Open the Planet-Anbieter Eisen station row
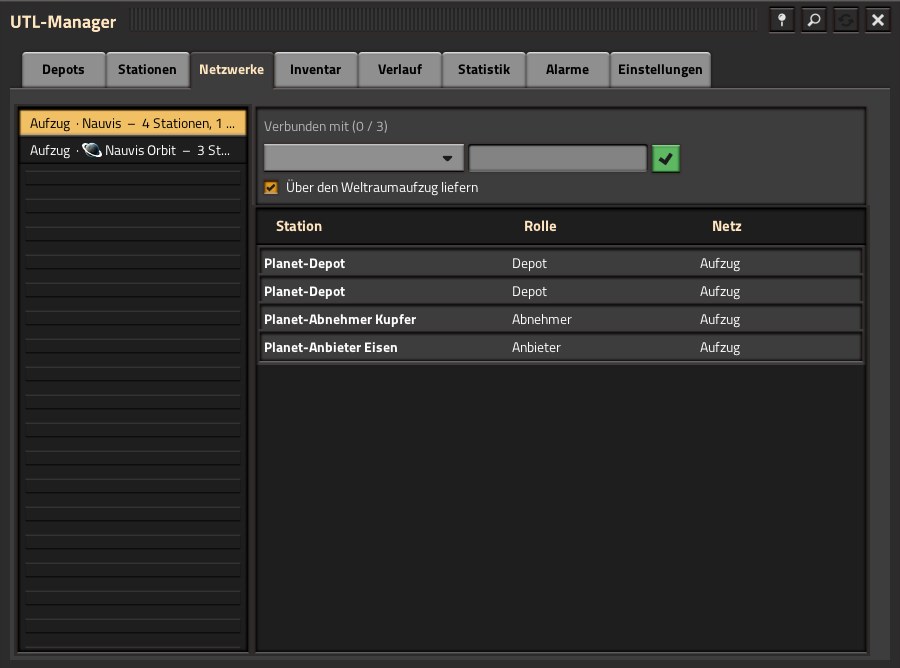The width and height of the screenshot is (900, 668). (x=561, y=348)
